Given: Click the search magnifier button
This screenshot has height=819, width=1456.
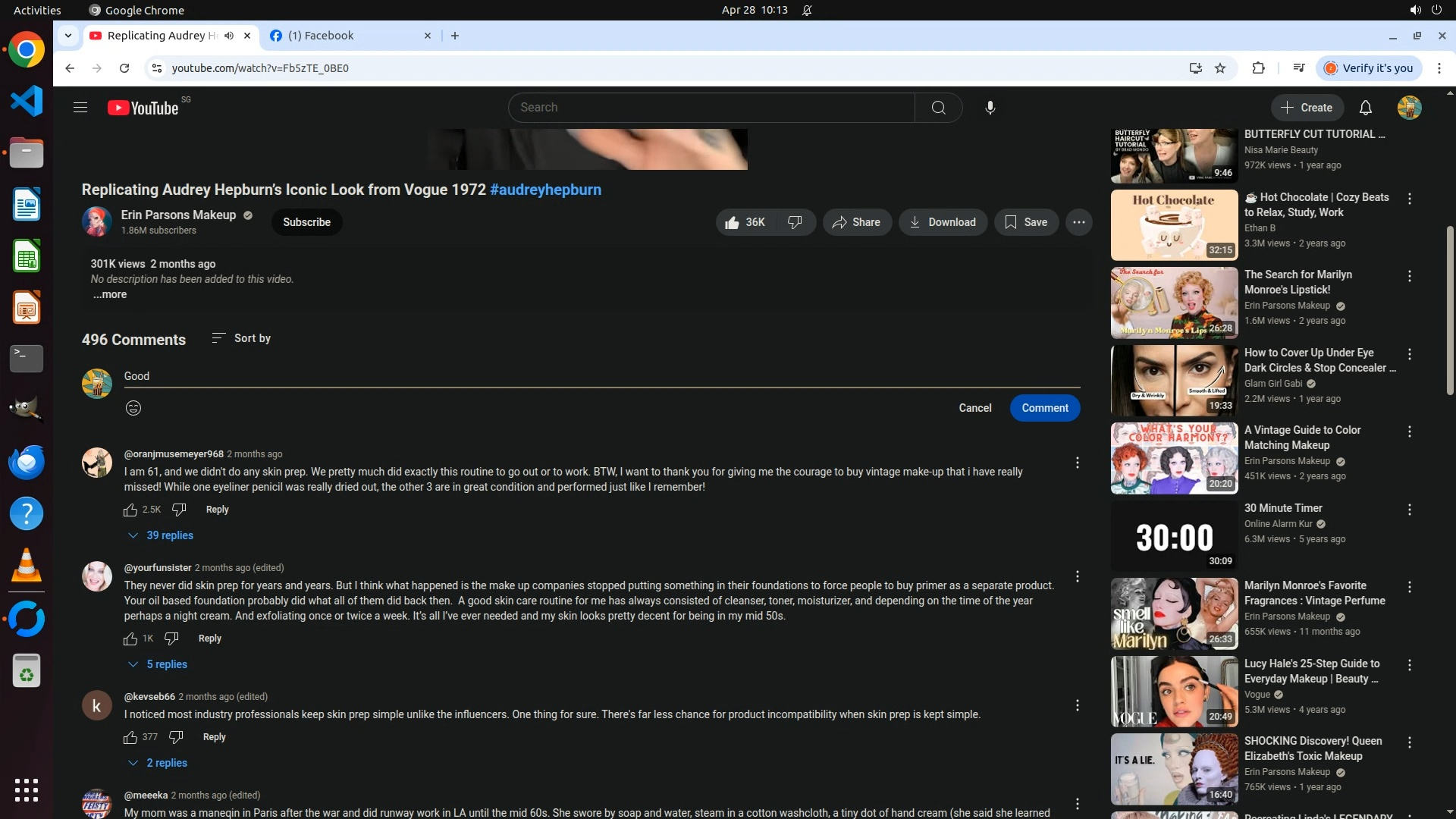Looking at the screenshot, I should pyautogui.click(x=938, y=108).
